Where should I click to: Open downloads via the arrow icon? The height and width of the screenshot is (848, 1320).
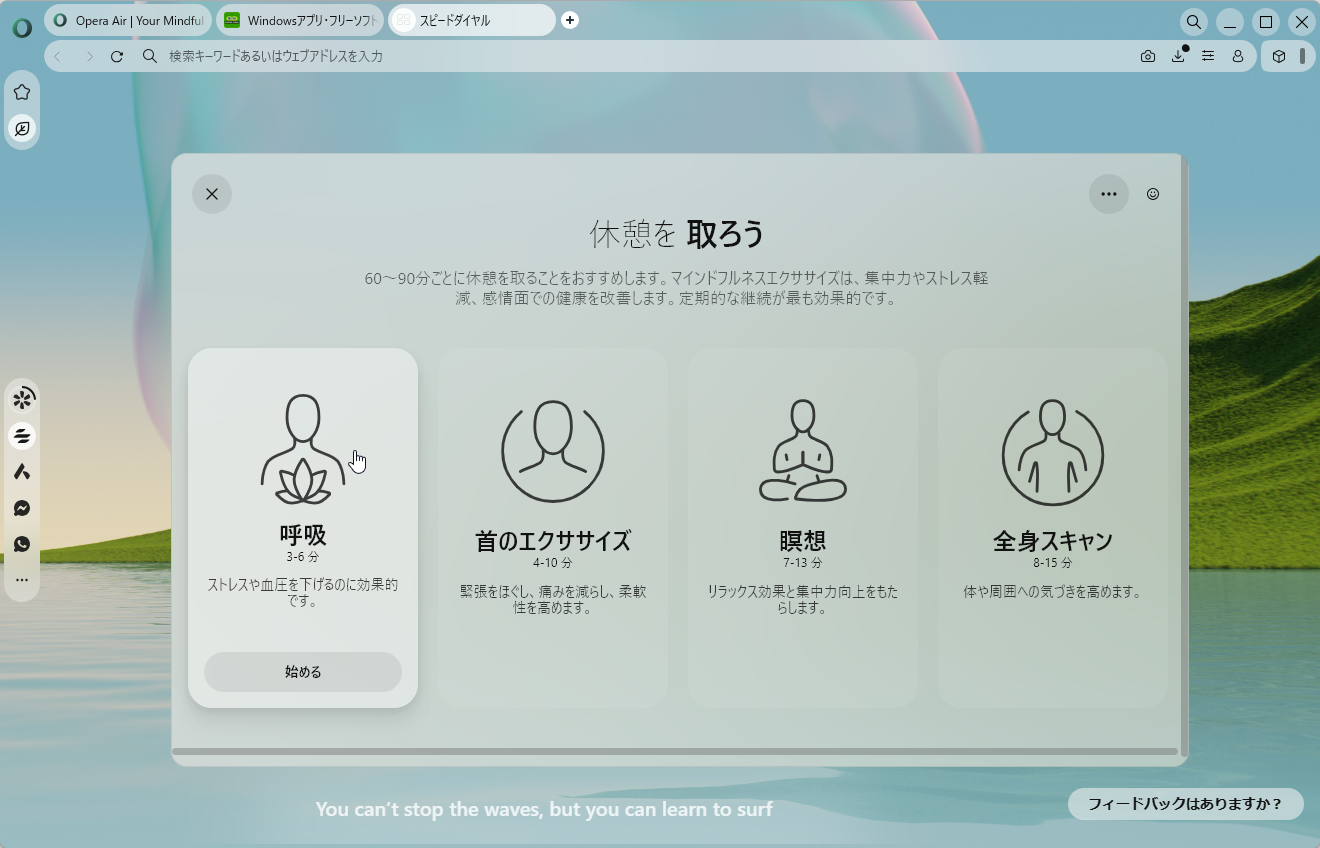[1178, 56]
